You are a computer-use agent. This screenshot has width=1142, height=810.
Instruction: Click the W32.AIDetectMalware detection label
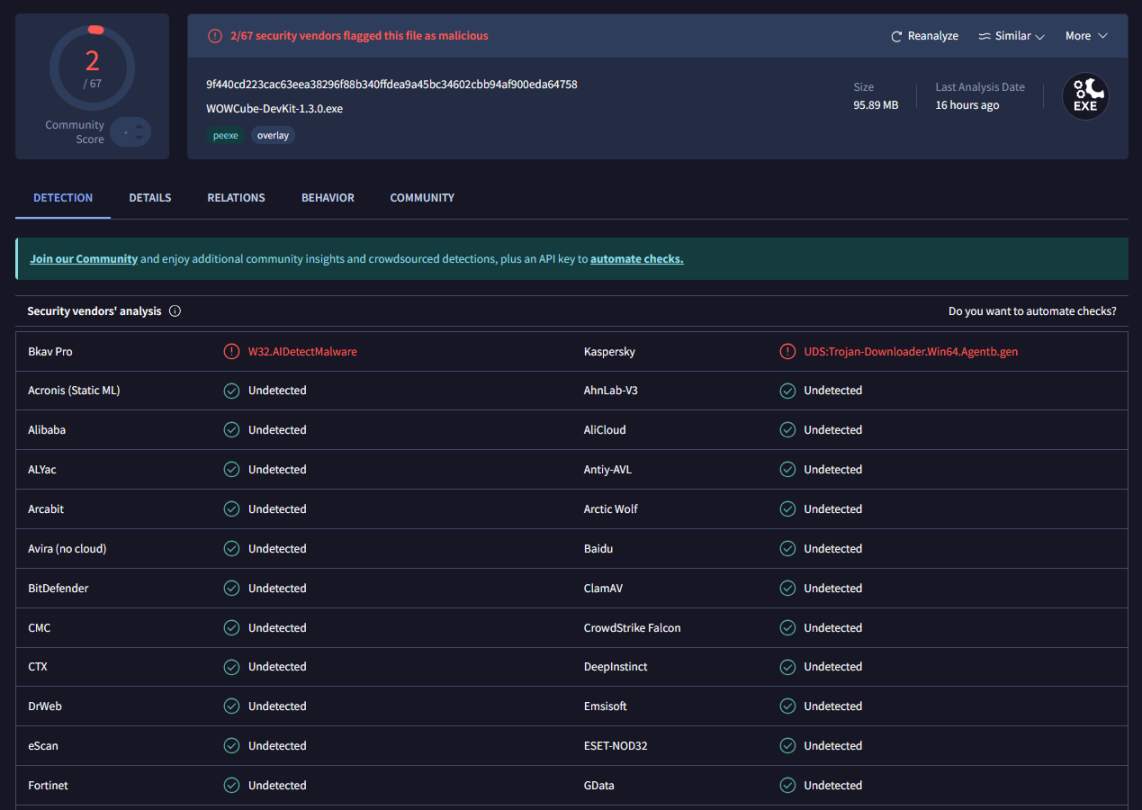pyautogui.click(x=302, y=352)
